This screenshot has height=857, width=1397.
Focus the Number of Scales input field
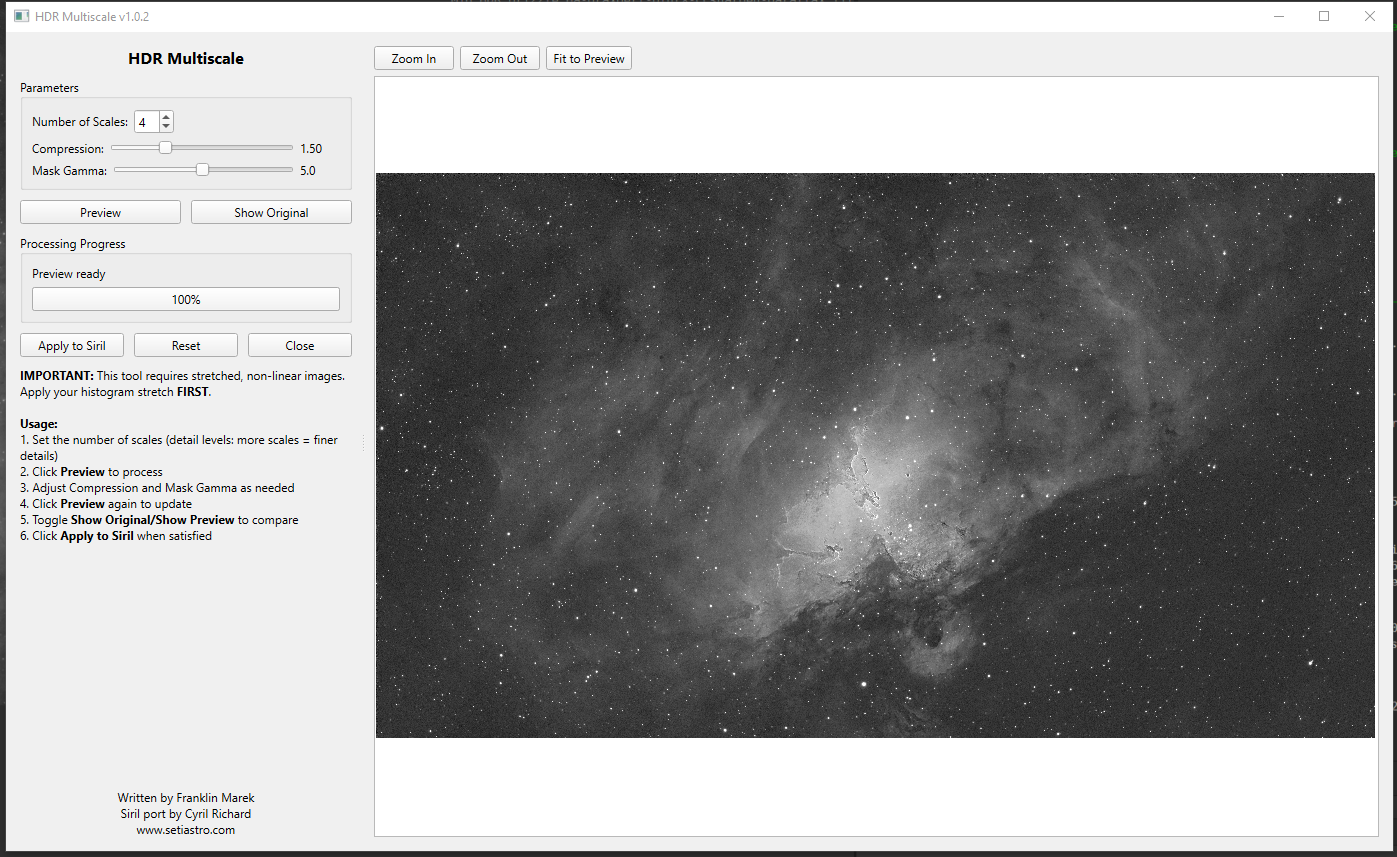(147, 122)
